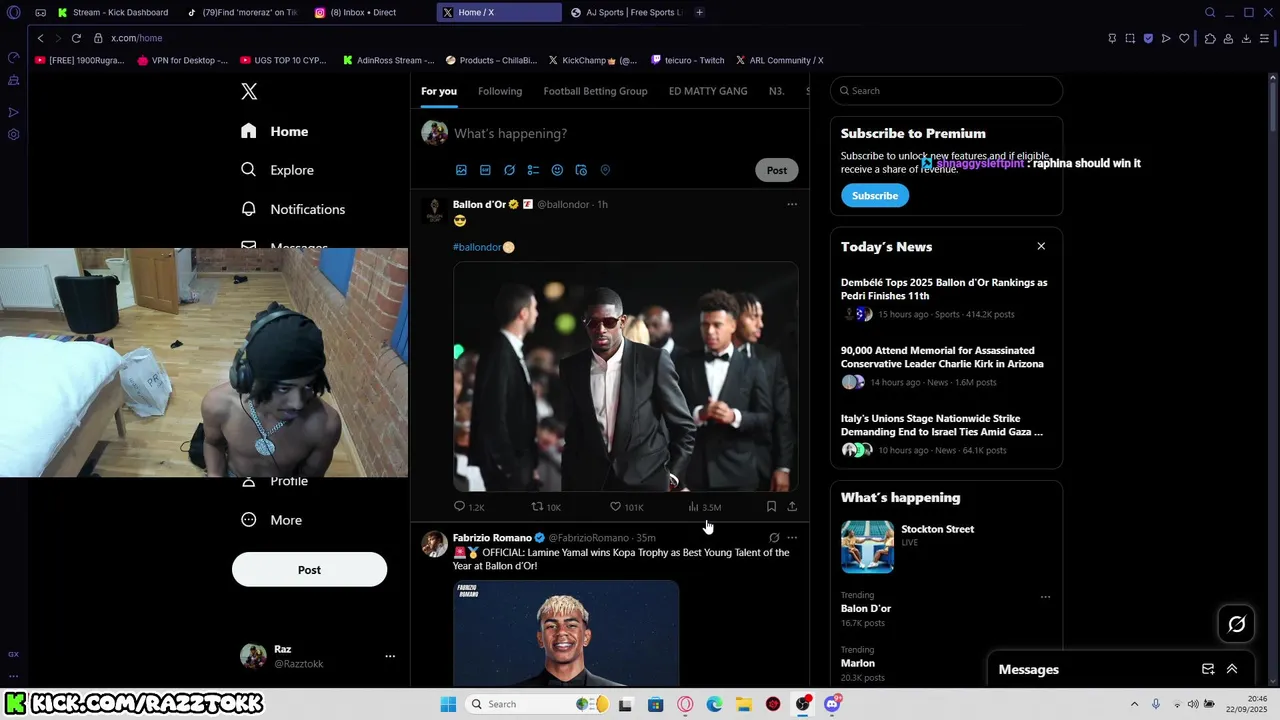Add a poll to the post
1280x720 pixels.
tap(533, 170)
